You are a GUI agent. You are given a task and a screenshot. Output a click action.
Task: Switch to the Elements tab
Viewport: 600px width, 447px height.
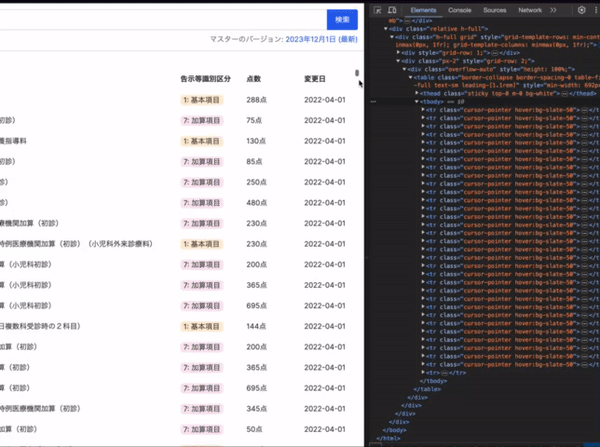tap(423, 10)
